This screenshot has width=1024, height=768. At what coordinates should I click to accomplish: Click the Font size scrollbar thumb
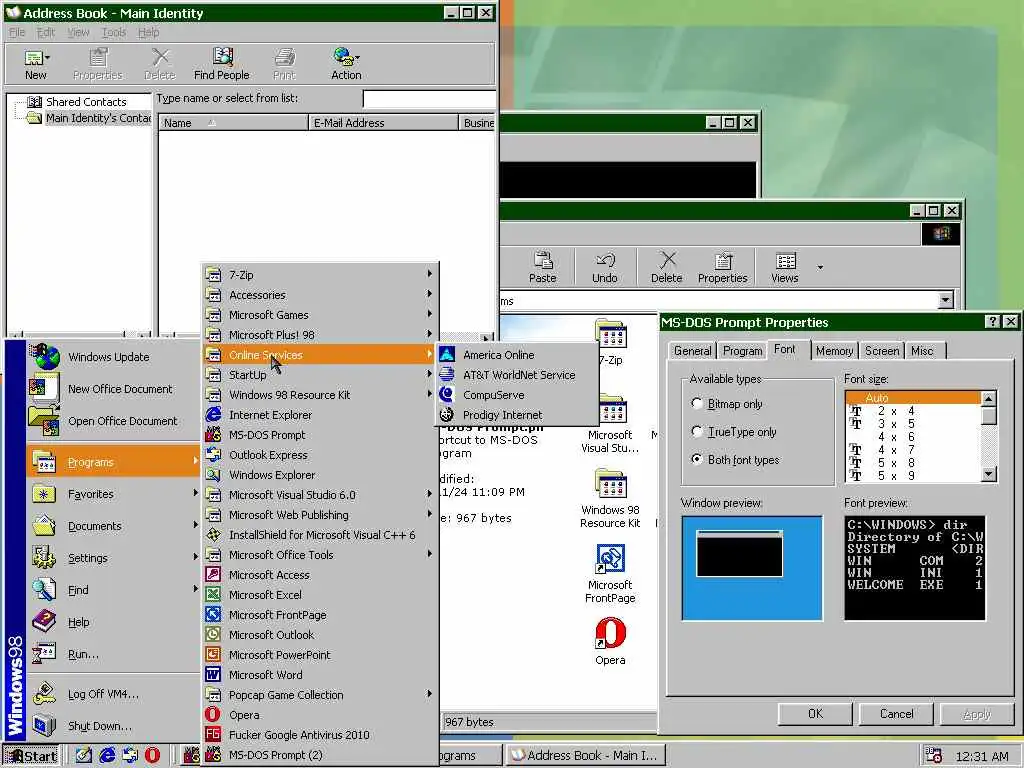point(989,415)
